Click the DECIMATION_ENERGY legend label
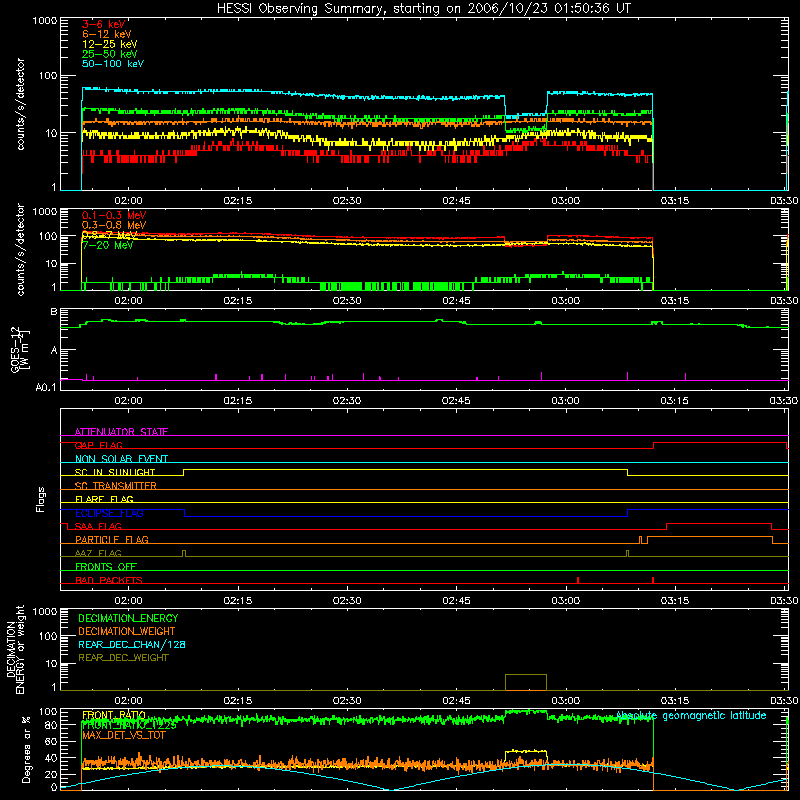Image resolution: width=800 pixels, height=800 pixels. (x=128, y=618)
